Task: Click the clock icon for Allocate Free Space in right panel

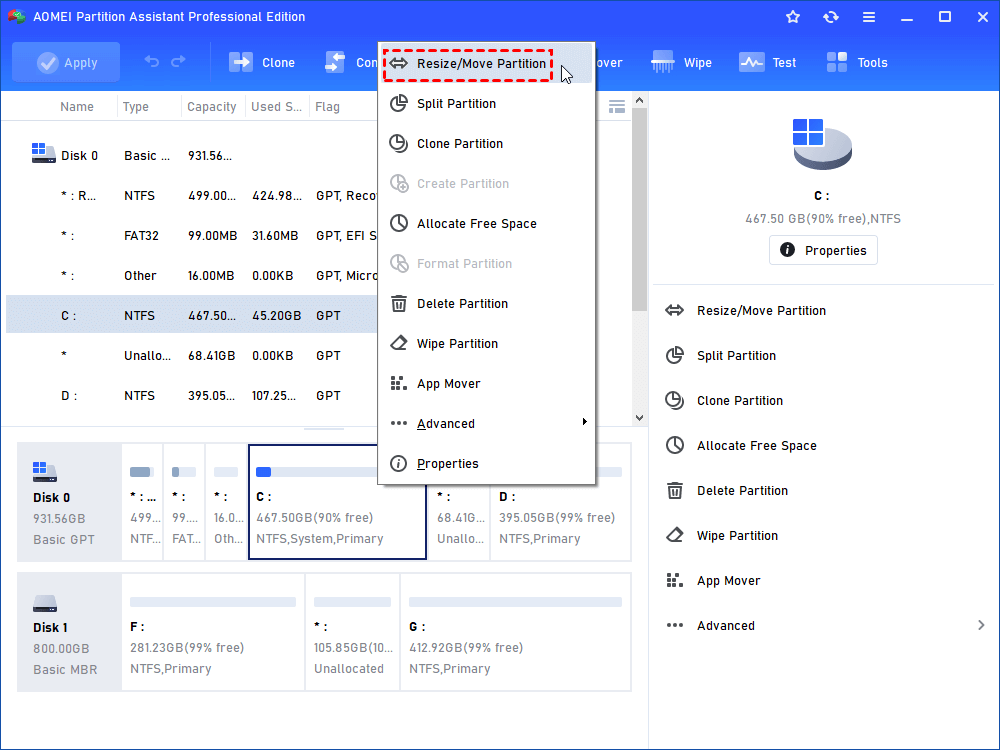Action: click(x=675, y=445)
